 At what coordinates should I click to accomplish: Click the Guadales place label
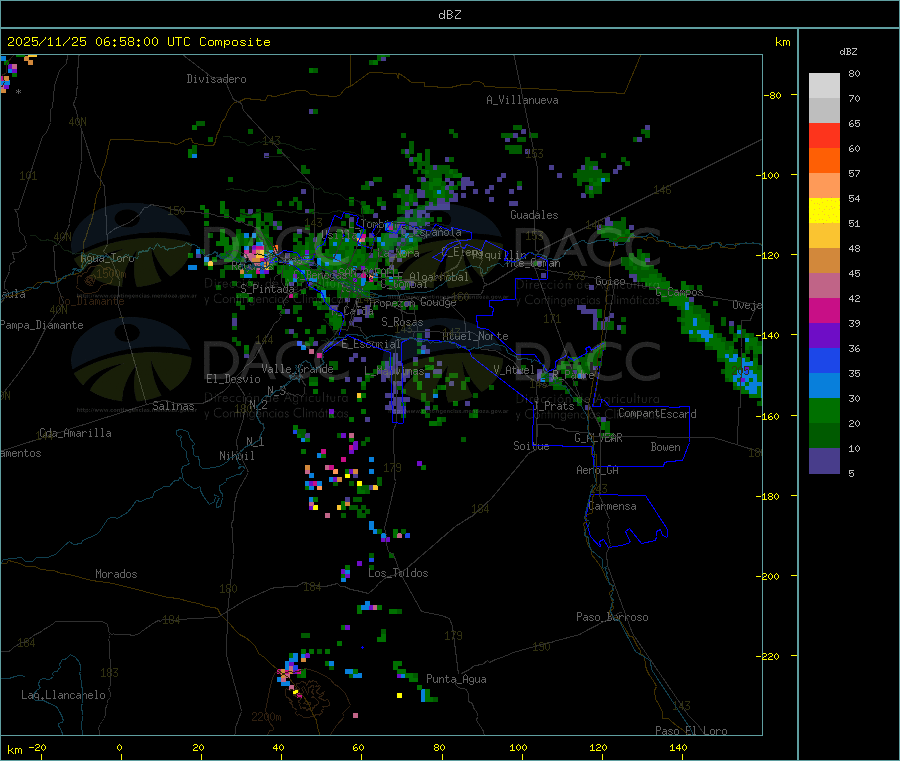coord(534,215)
